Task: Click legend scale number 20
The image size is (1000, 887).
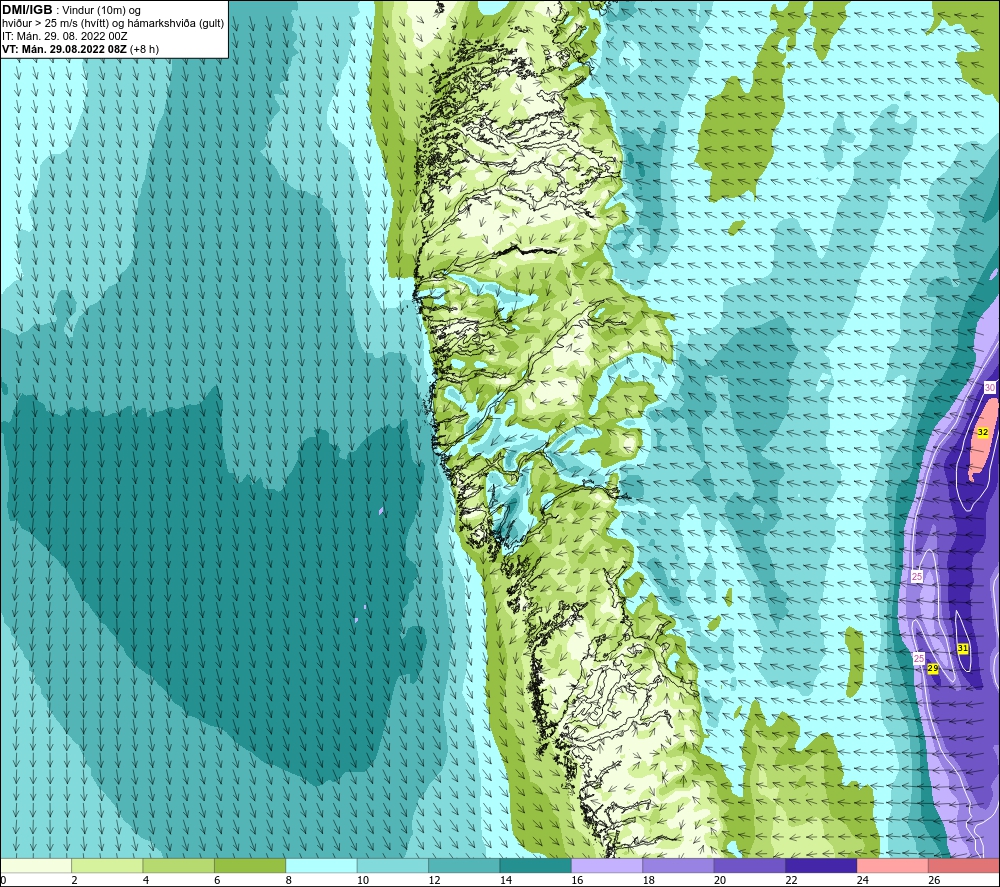Action: pyautogui.click(x=720, y=880)
